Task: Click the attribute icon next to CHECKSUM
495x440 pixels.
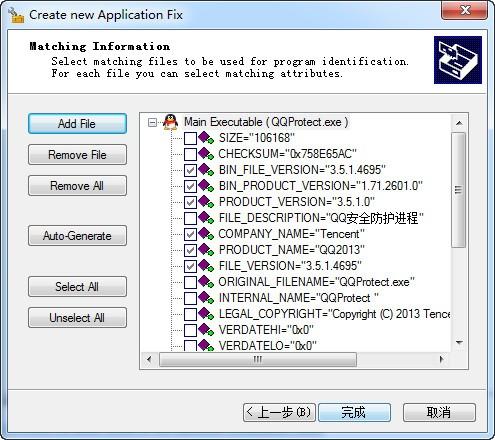Action: pyautogui.click(x=206, y=154)
